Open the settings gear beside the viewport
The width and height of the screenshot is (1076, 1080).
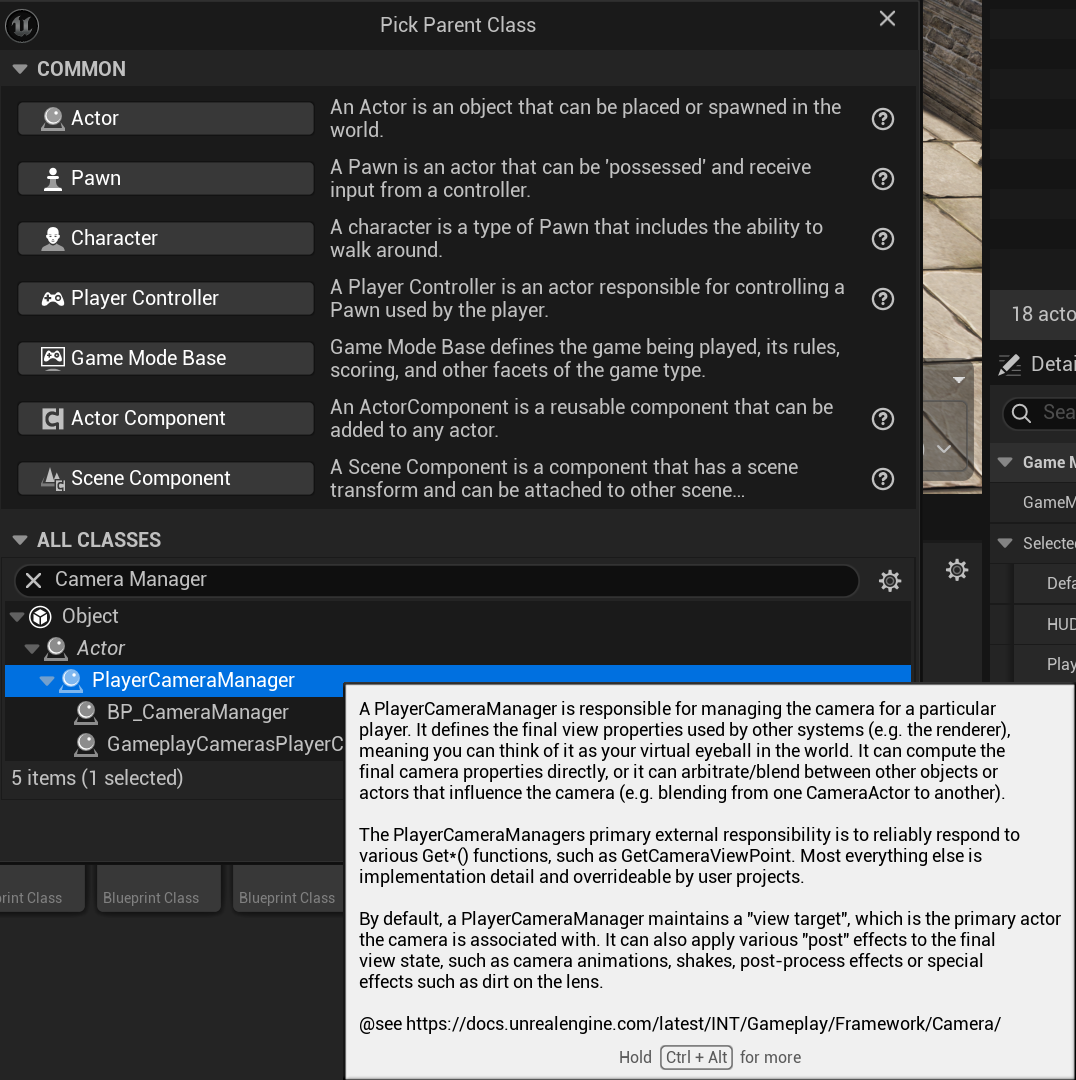[x=957, y=570]
